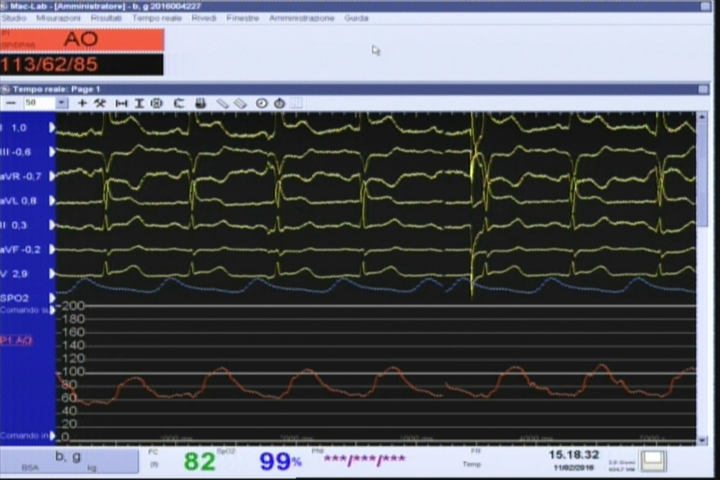Click the Tempo reale pane's small title icon
720x480 pixels.
click(5, 89)
